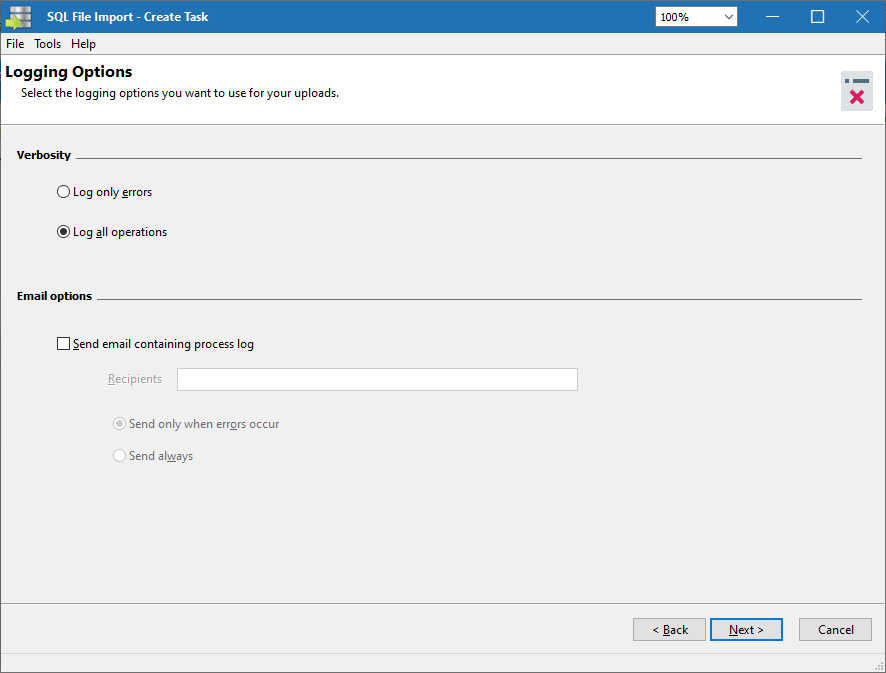Screen dimensions: 886x673
Task: Open the File menu
Action: [15, 44]
